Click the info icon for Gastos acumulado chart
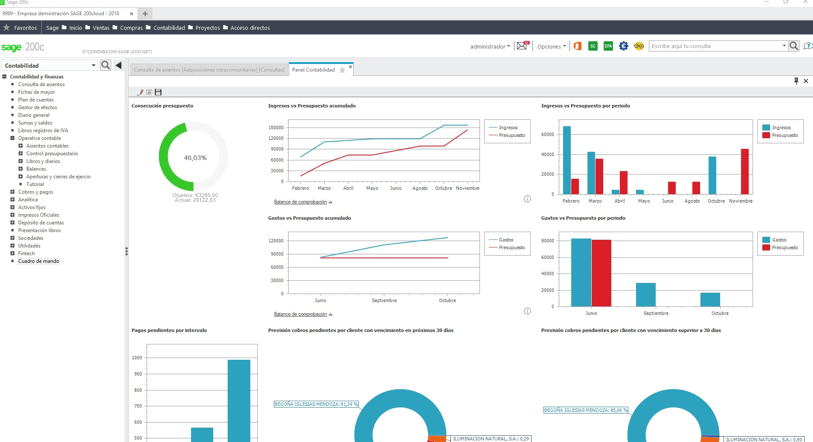Image resolution: width=813 pixels, height=442 pixels. coord(527,311)
